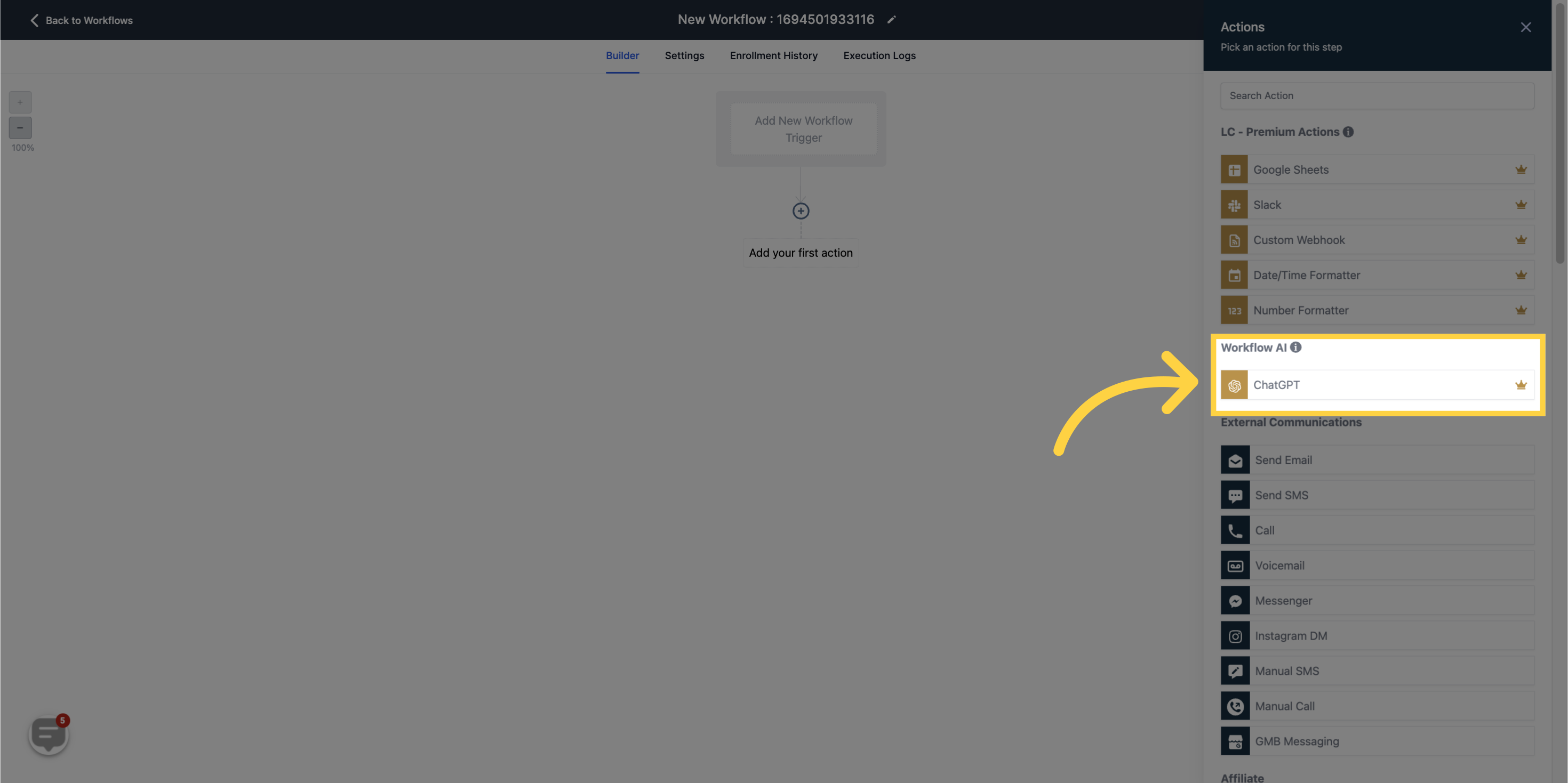Switch to the Enrollment History tab

tap(774, 56)
